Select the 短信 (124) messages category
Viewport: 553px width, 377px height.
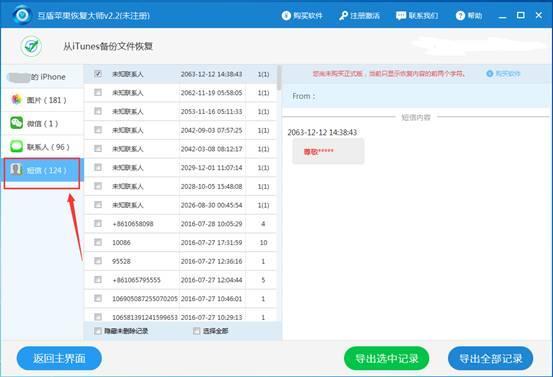pyautogui.click(x=42, y=170)
